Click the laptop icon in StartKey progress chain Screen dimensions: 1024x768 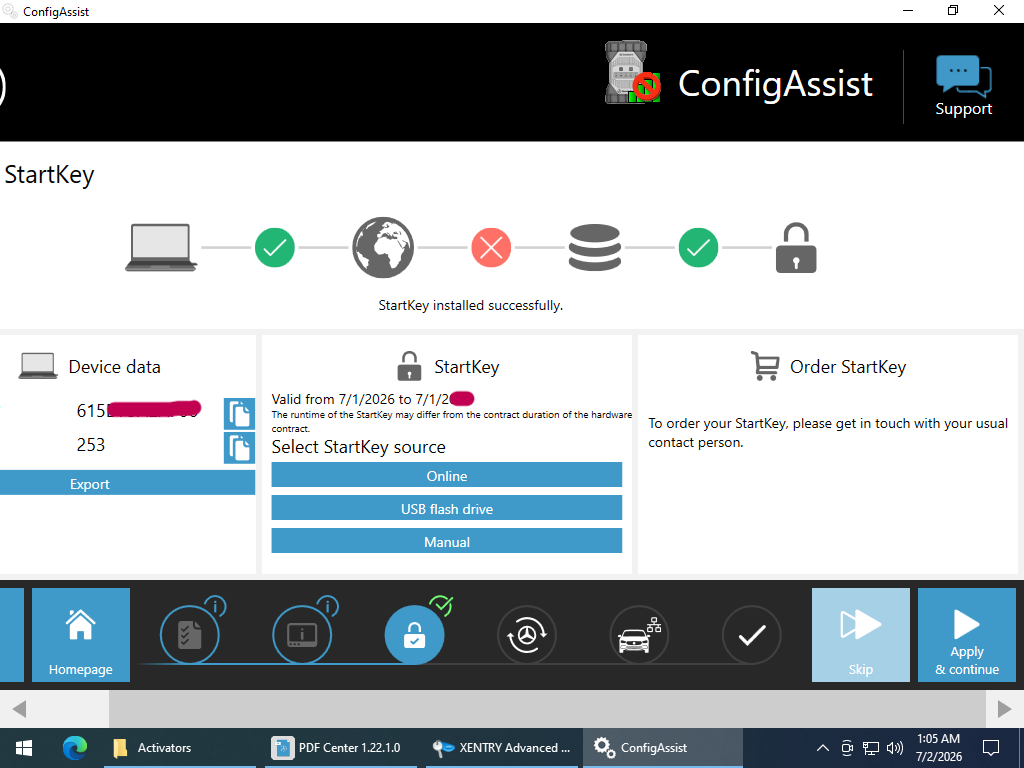[161, 248]
